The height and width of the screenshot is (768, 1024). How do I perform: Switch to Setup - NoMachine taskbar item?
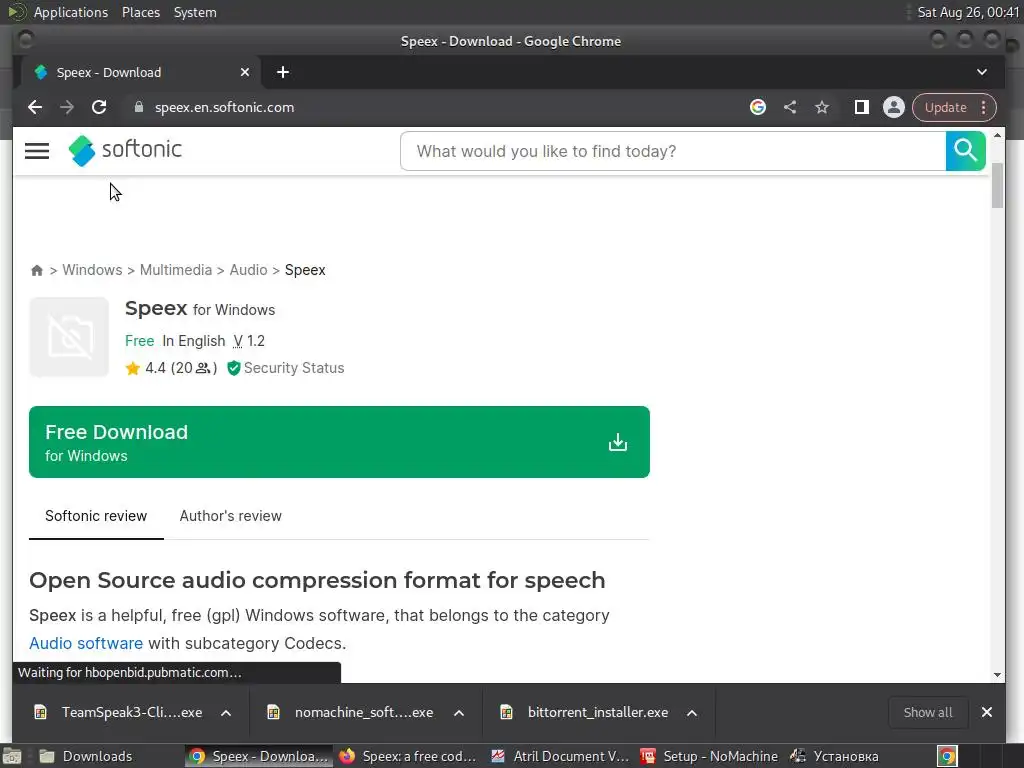[x=710, y=756]
